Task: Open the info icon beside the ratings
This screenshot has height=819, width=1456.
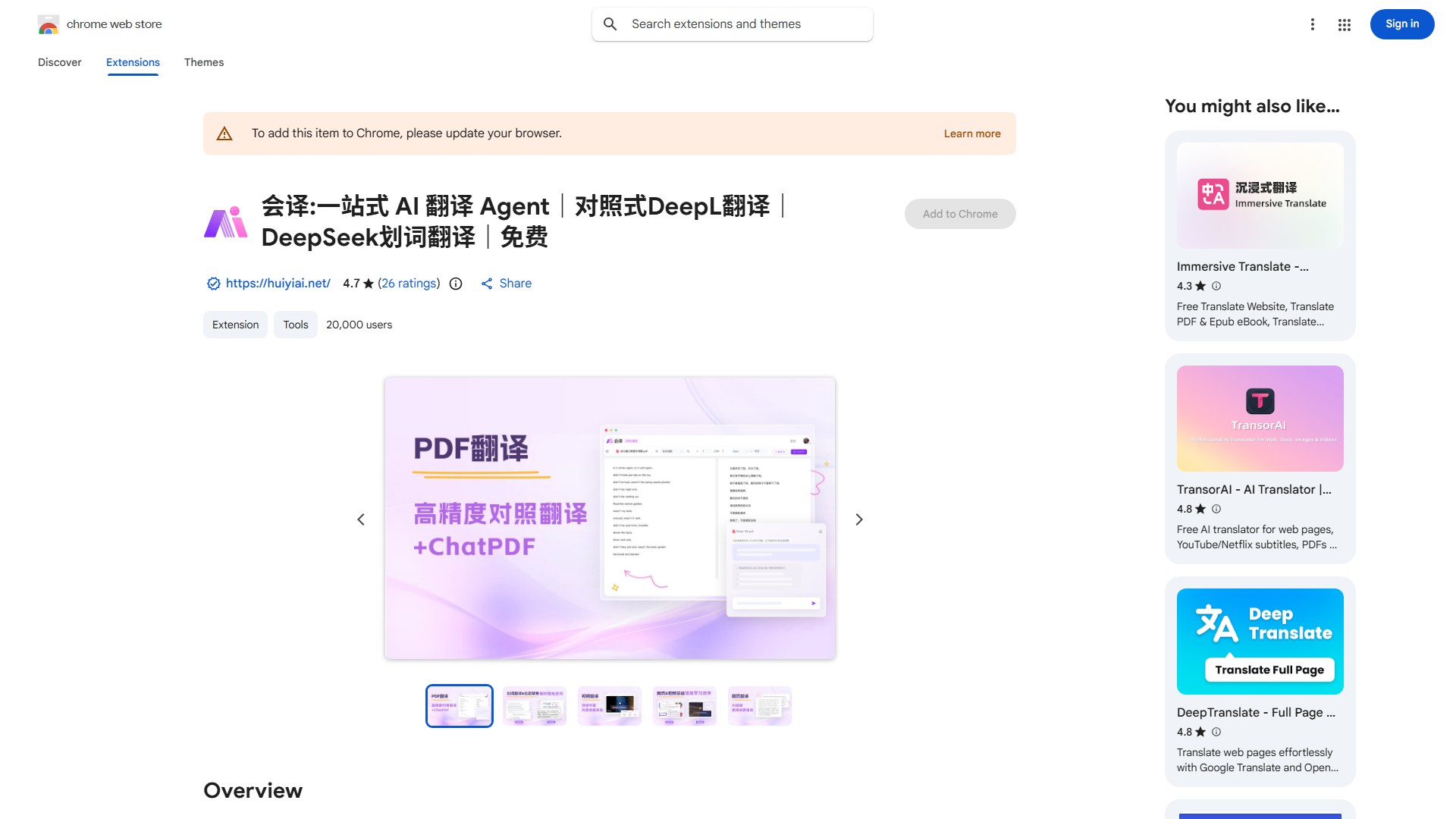Action: pos(455,284)
